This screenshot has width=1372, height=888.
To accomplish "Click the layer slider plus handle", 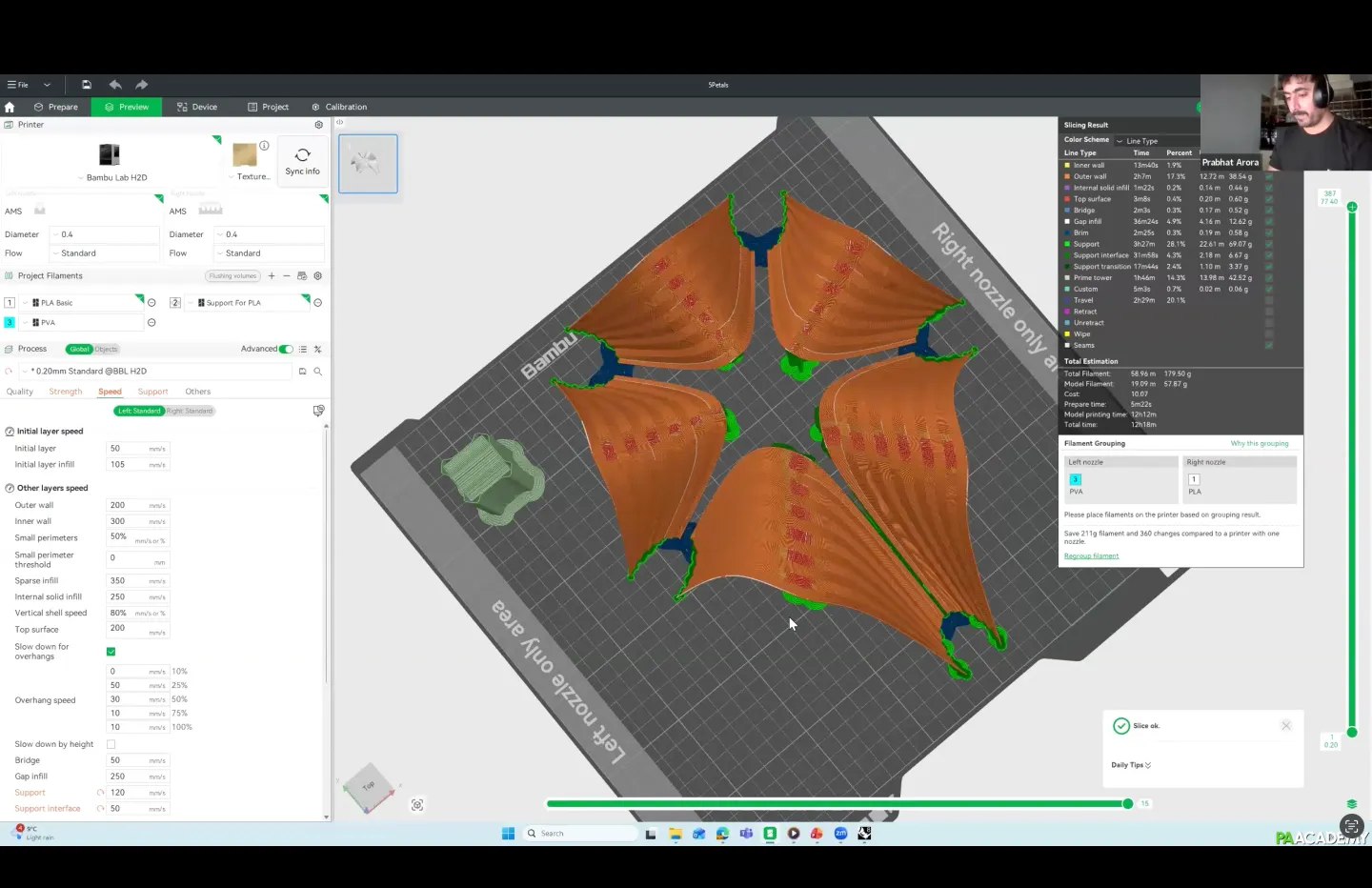I will 1351,207.
